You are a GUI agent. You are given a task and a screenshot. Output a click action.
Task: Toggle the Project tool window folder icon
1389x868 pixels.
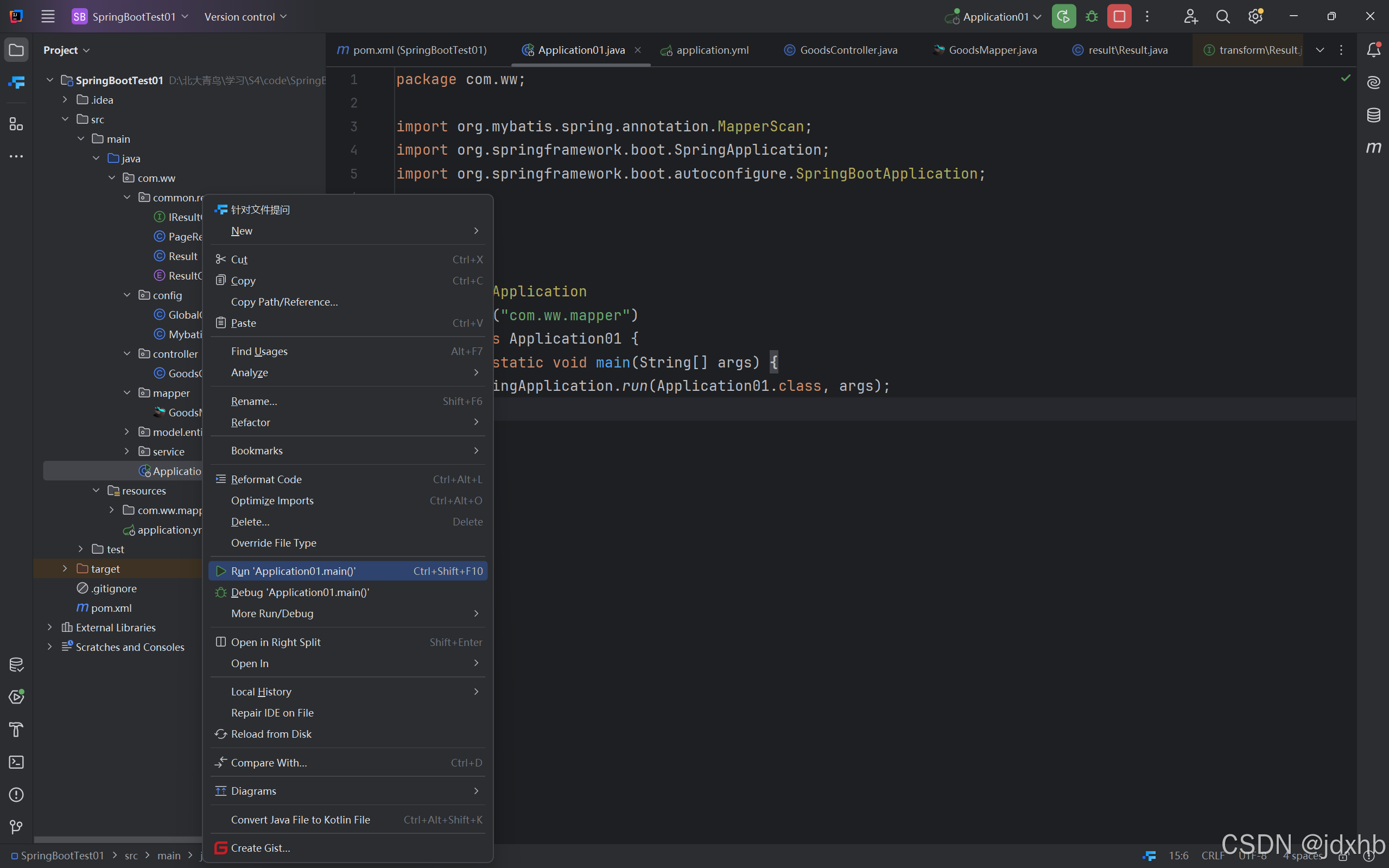[16, 50]
